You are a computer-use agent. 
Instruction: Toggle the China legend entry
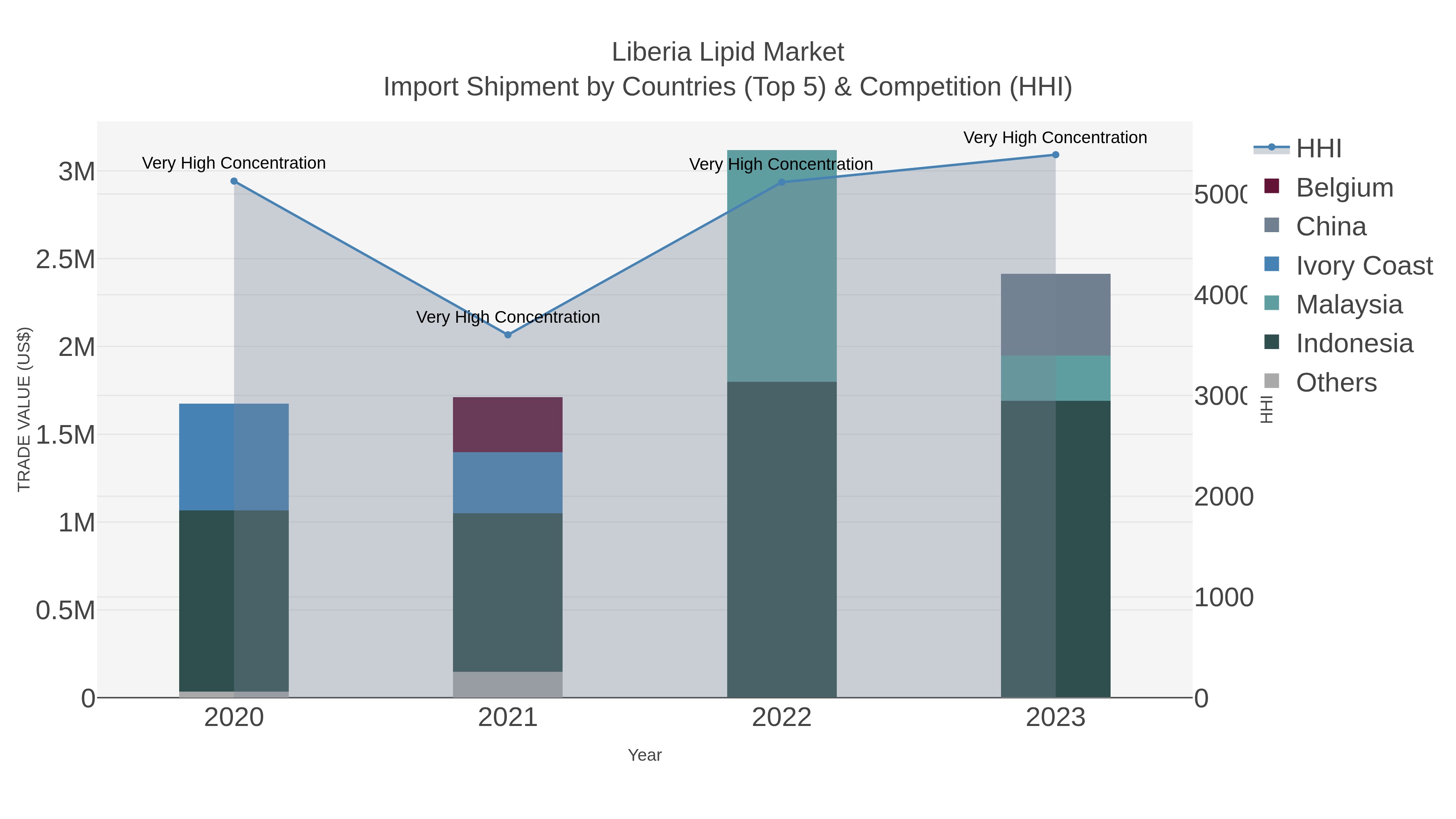click(x=1315, y=226)
